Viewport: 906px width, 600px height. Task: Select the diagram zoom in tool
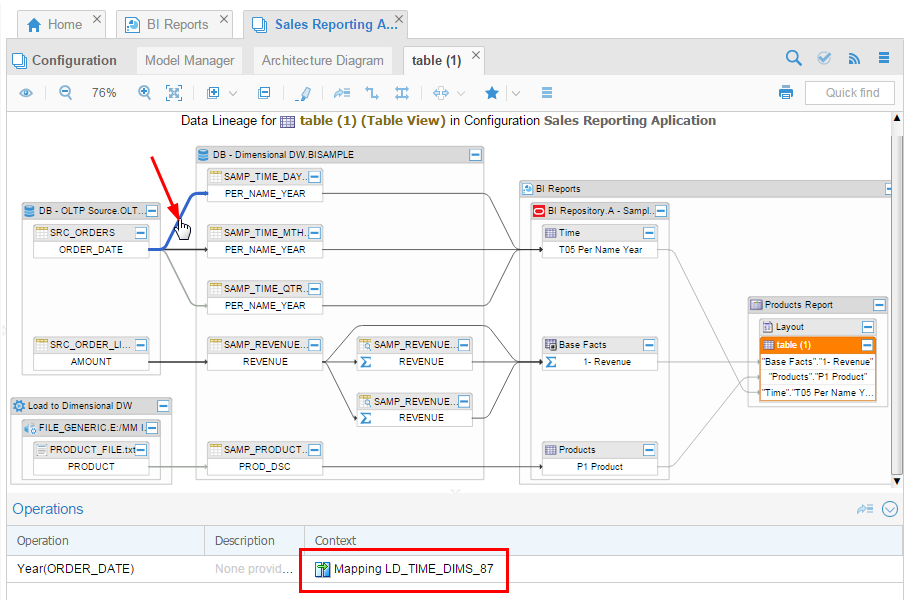click(143, 92)
